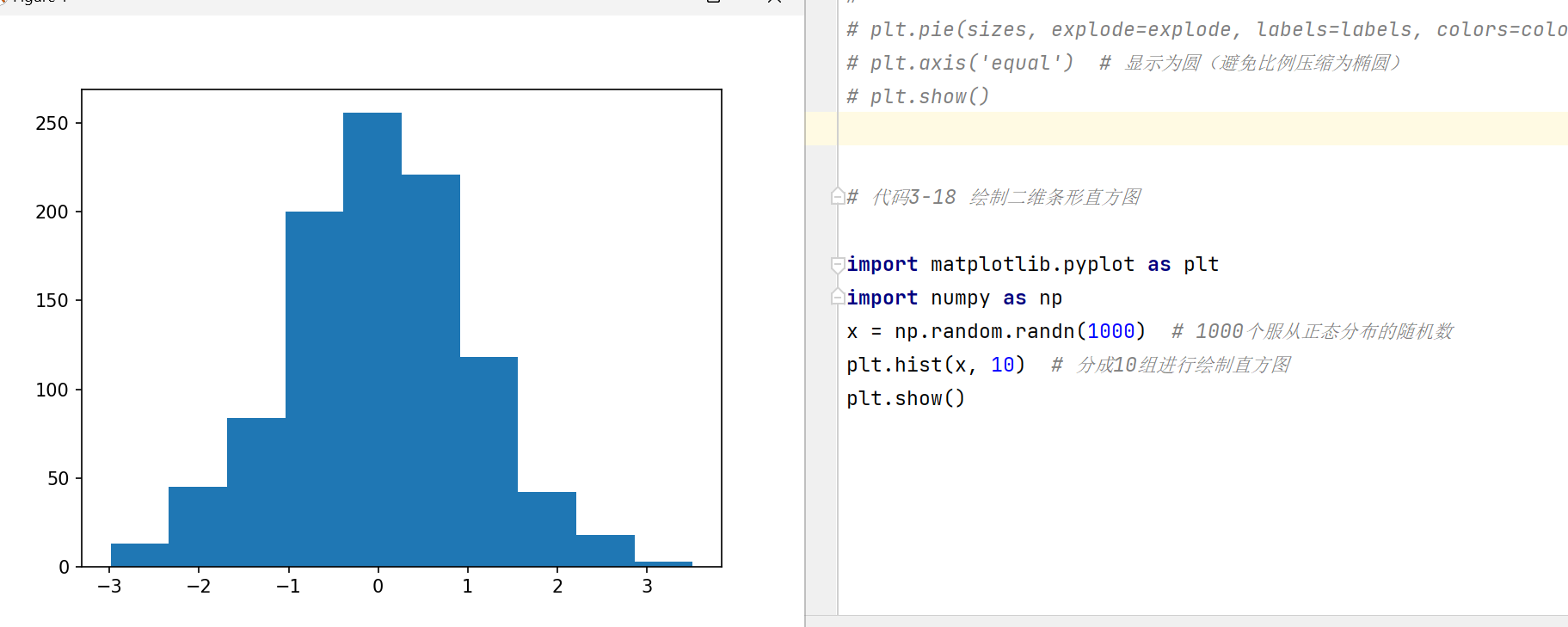
Task: Click the matplotlib.pyplot module name
Action: (x=1032, y=264)
